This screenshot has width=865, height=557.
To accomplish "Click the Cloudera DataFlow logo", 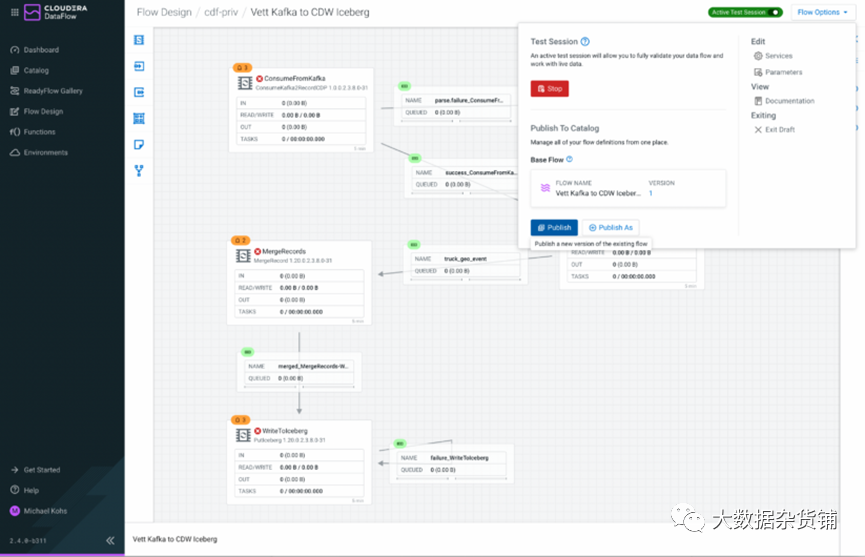I will (x=56, y=12).
